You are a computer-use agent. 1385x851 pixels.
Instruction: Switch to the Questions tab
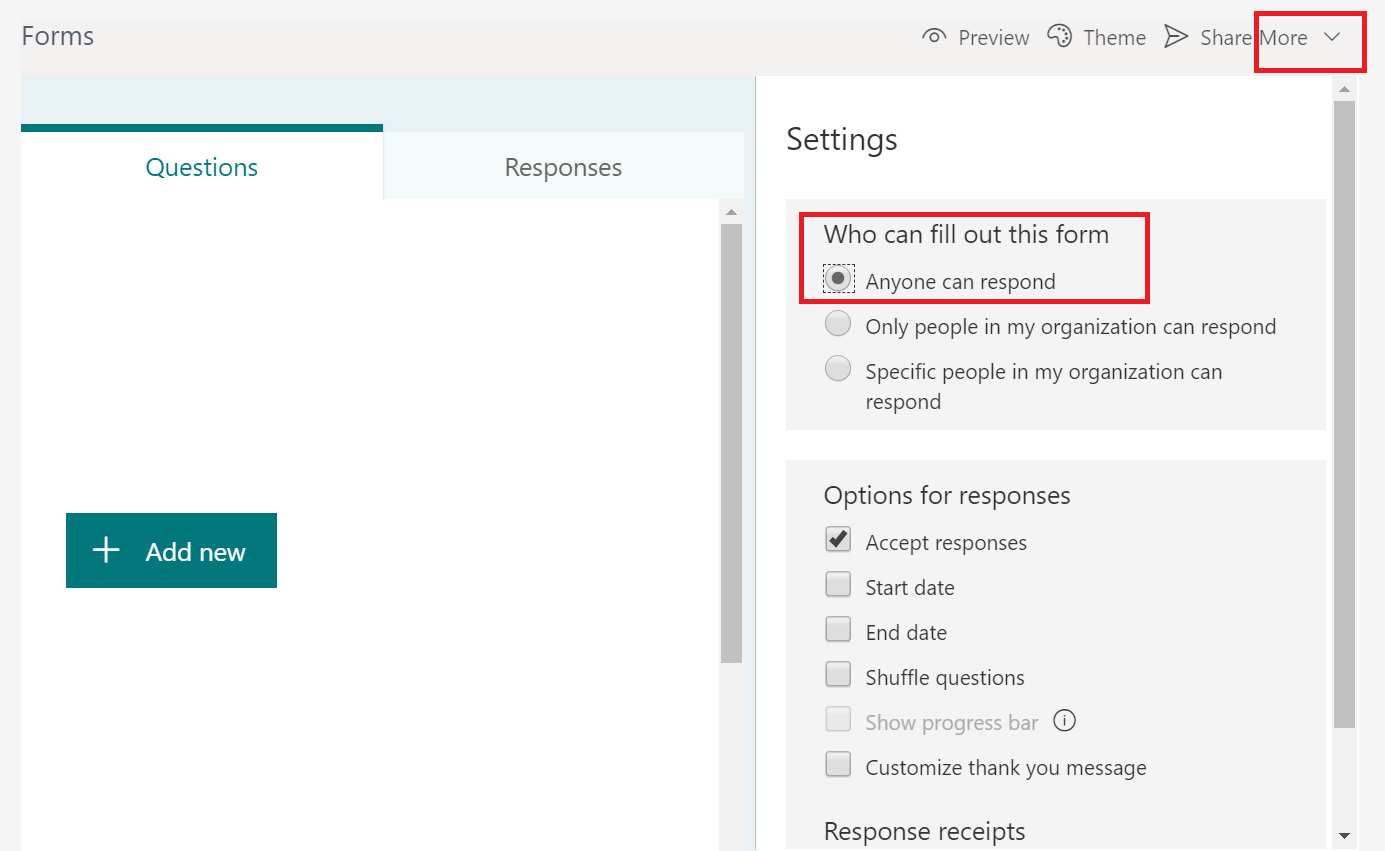click(201, 167)
